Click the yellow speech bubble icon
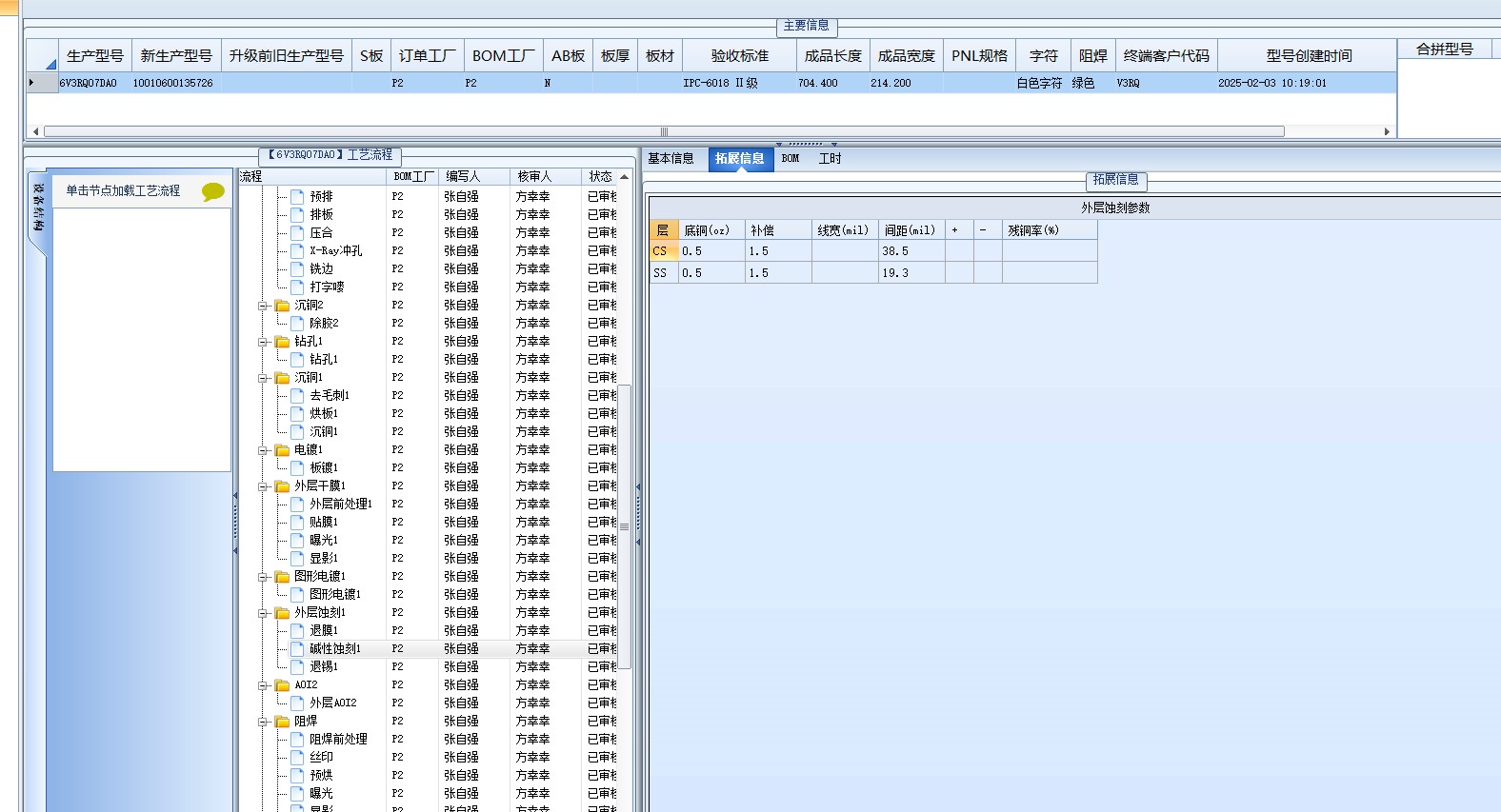1501x812 pixels. coord(213,191)
